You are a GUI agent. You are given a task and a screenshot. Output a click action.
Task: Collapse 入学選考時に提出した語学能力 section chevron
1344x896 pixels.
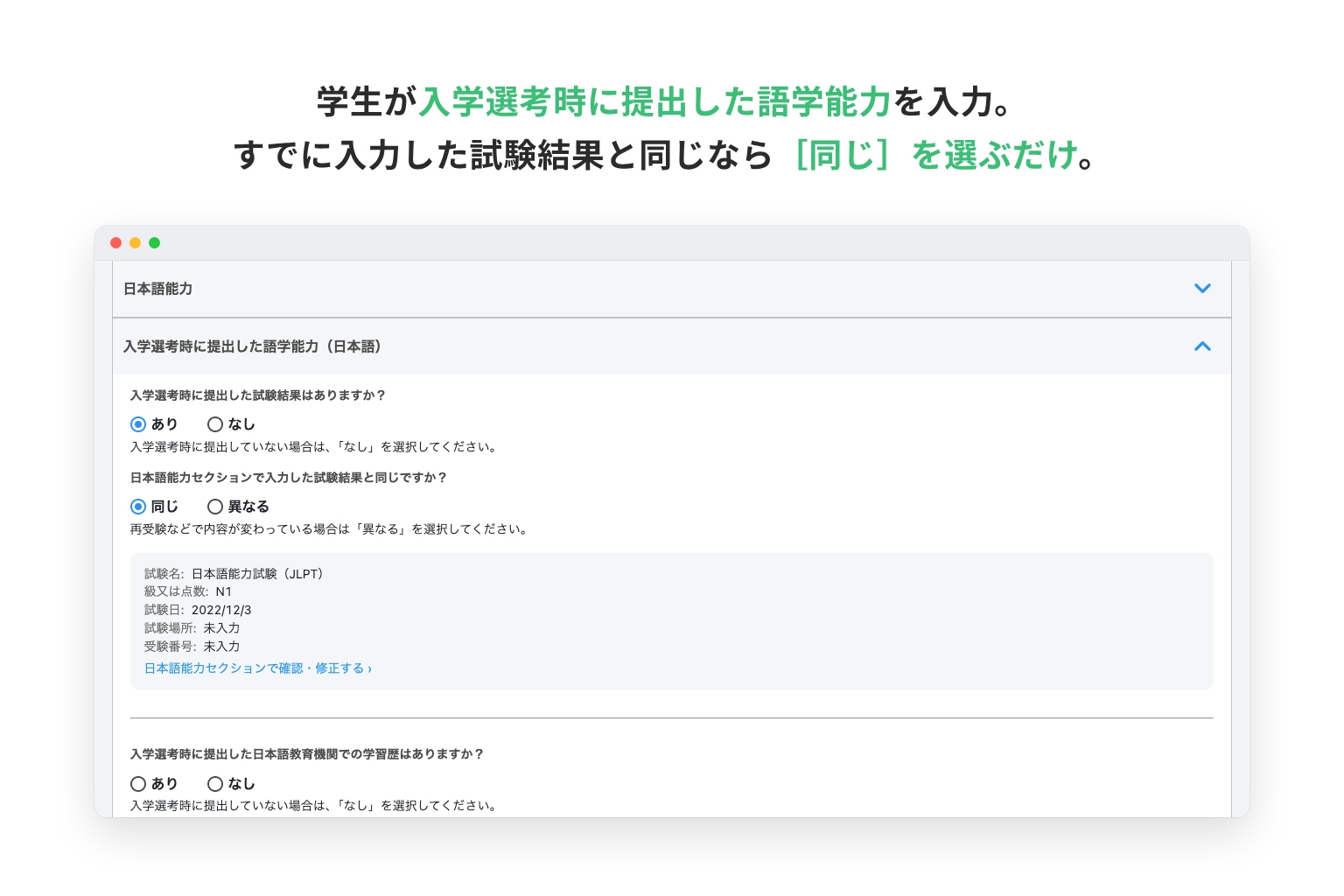coord(1202,346)
